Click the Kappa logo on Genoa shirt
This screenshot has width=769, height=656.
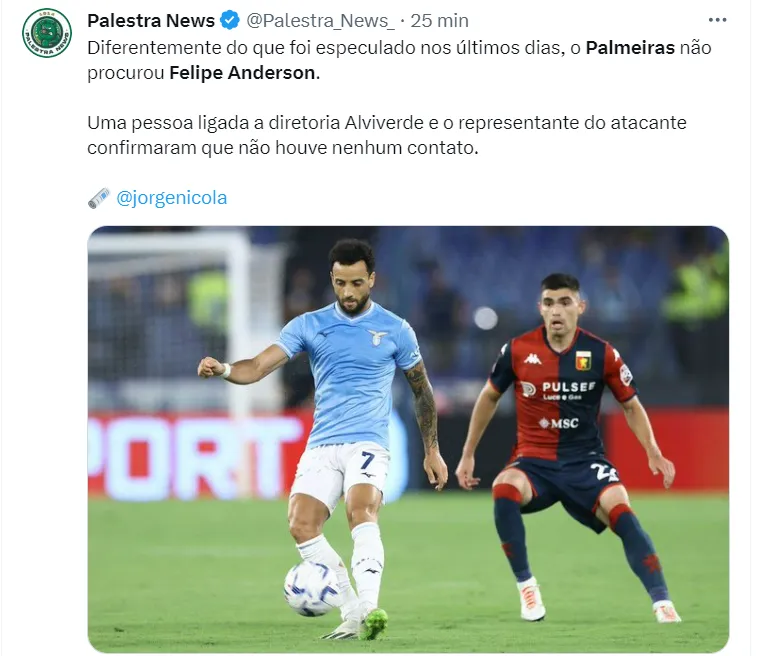tap(532, 359)
